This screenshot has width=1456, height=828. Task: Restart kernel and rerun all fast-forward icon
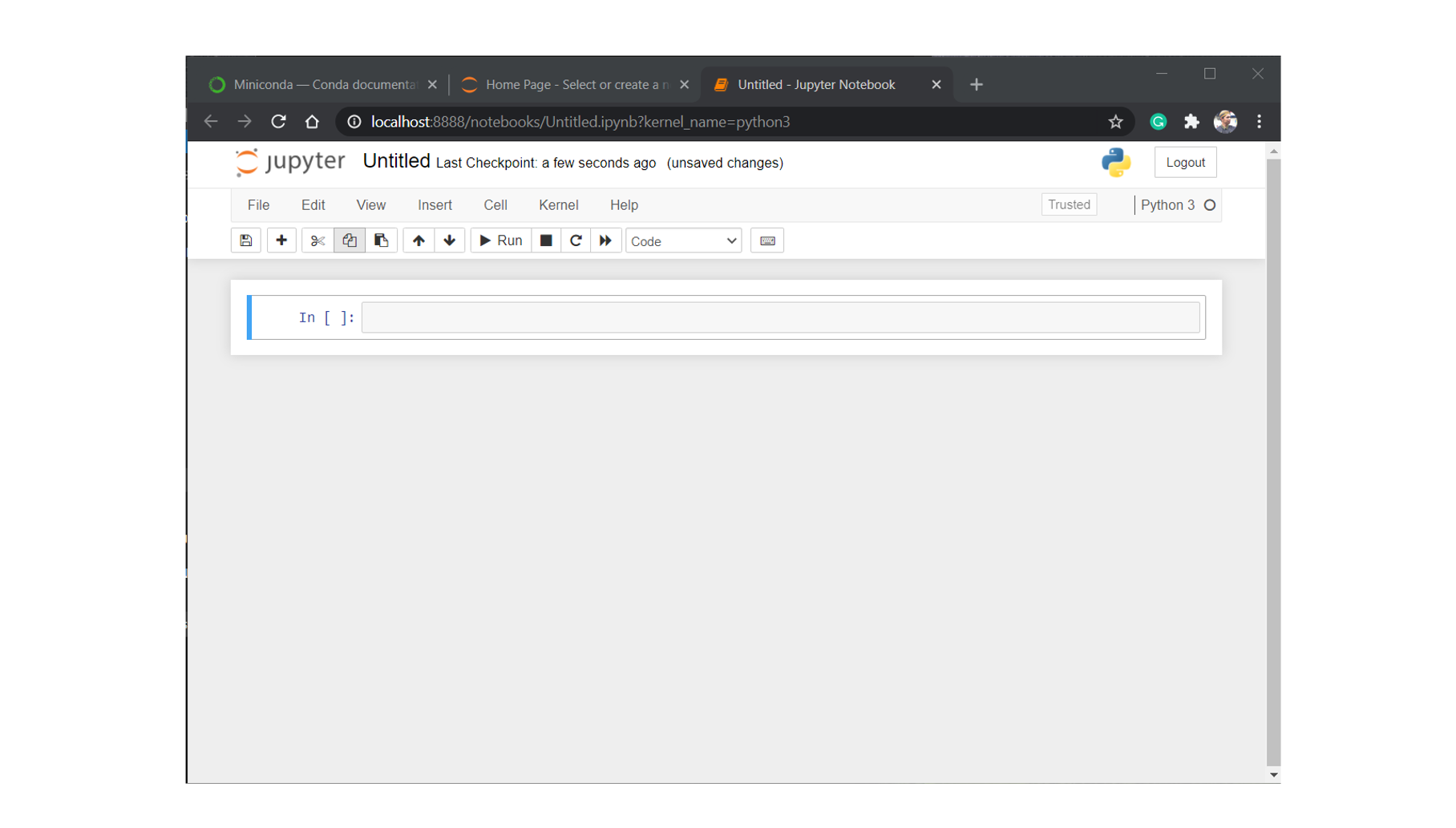[605, 240]
